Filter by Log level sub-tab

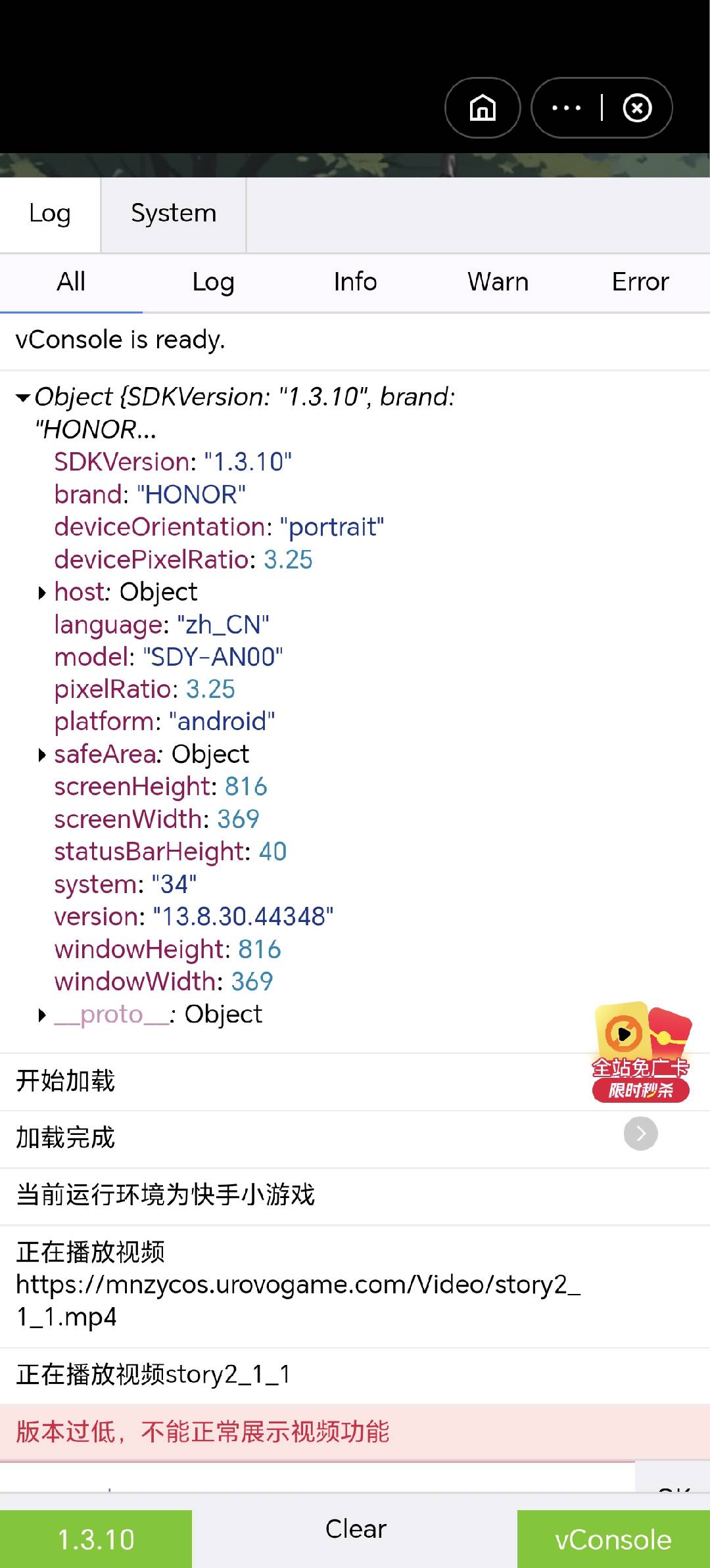click(213, 282)
